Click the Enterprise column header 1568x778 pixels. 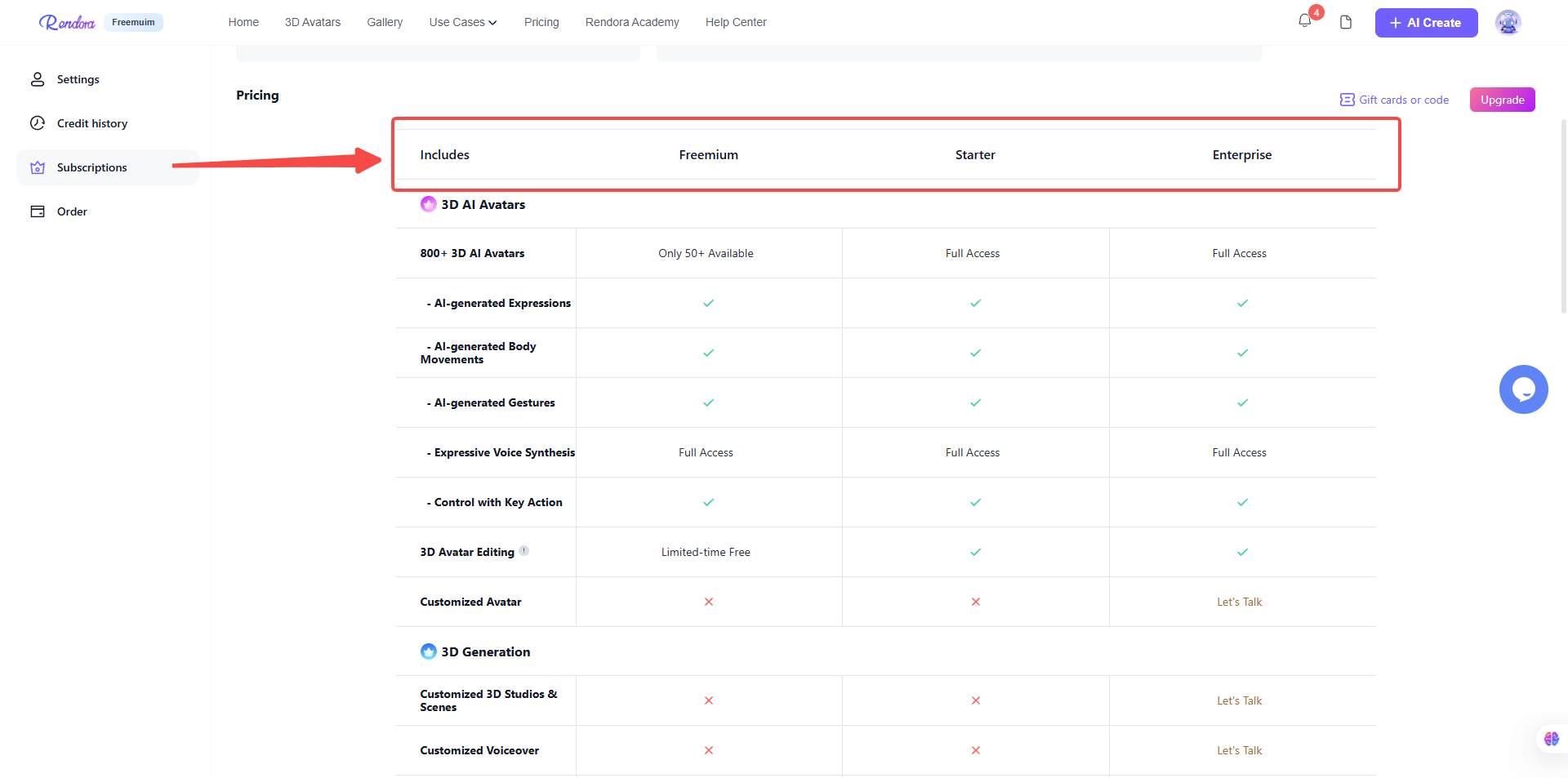pos(1241,154)
